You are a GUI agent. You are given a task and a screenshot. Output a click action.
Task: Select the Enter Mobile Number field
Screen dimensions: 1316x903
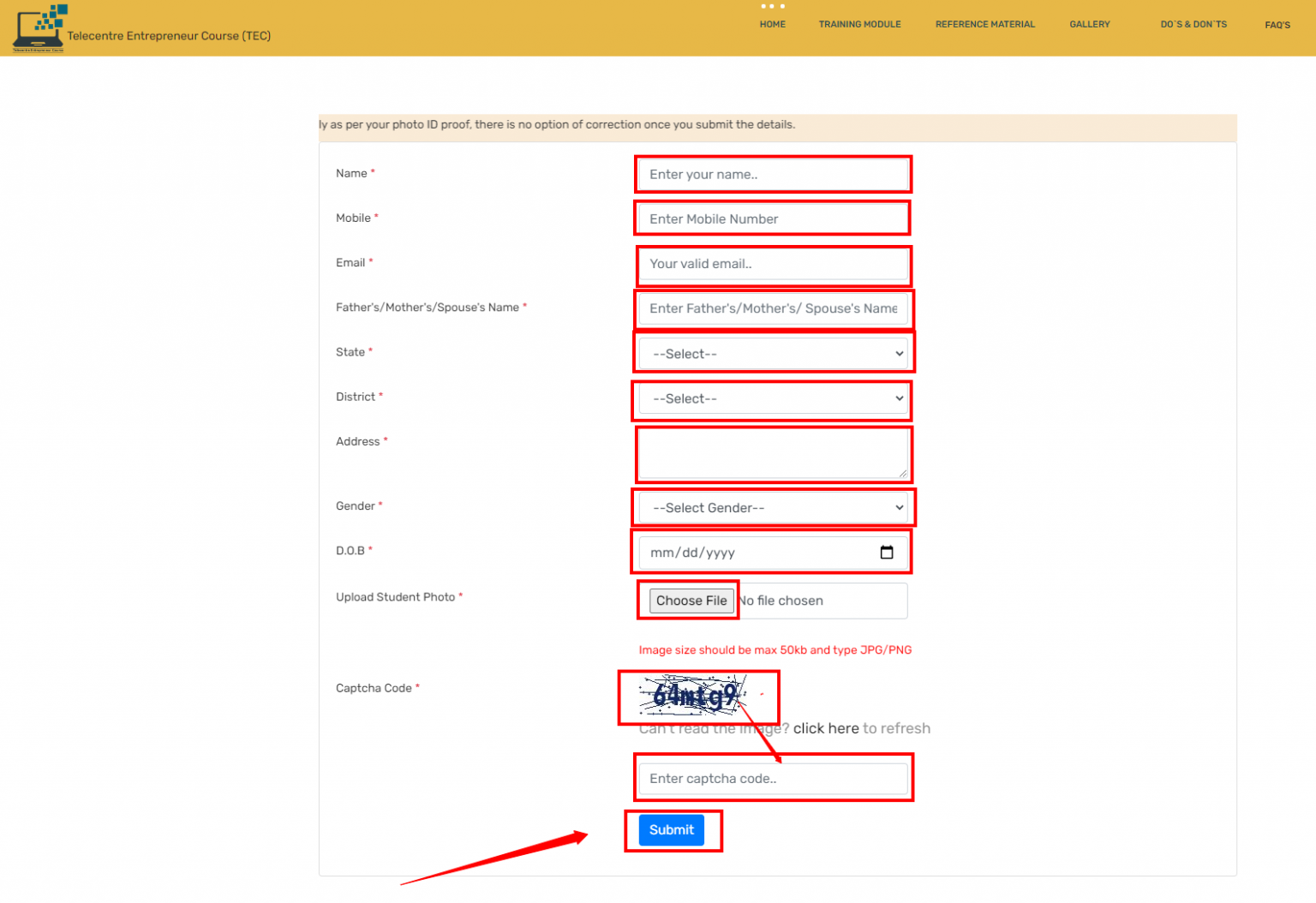point(771,218)
